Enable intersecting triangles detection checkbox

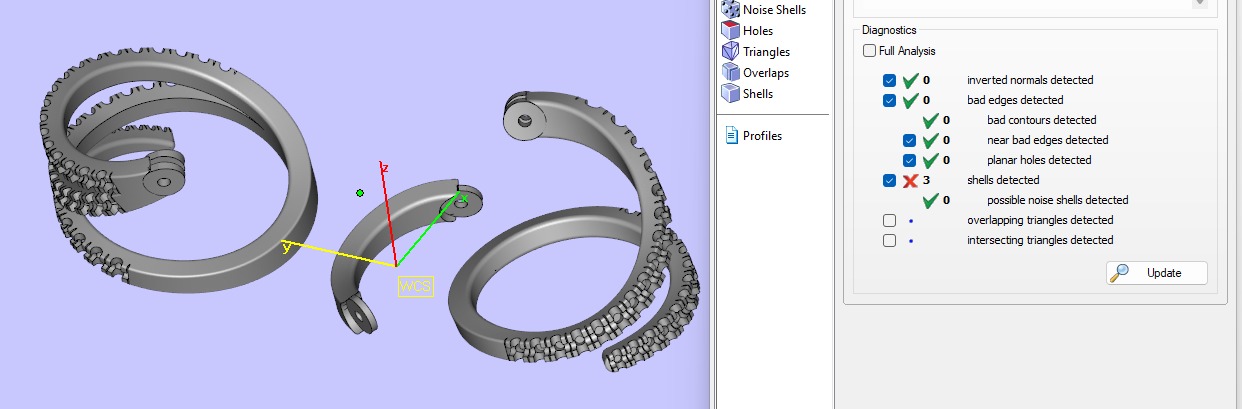tap(890, 240)
